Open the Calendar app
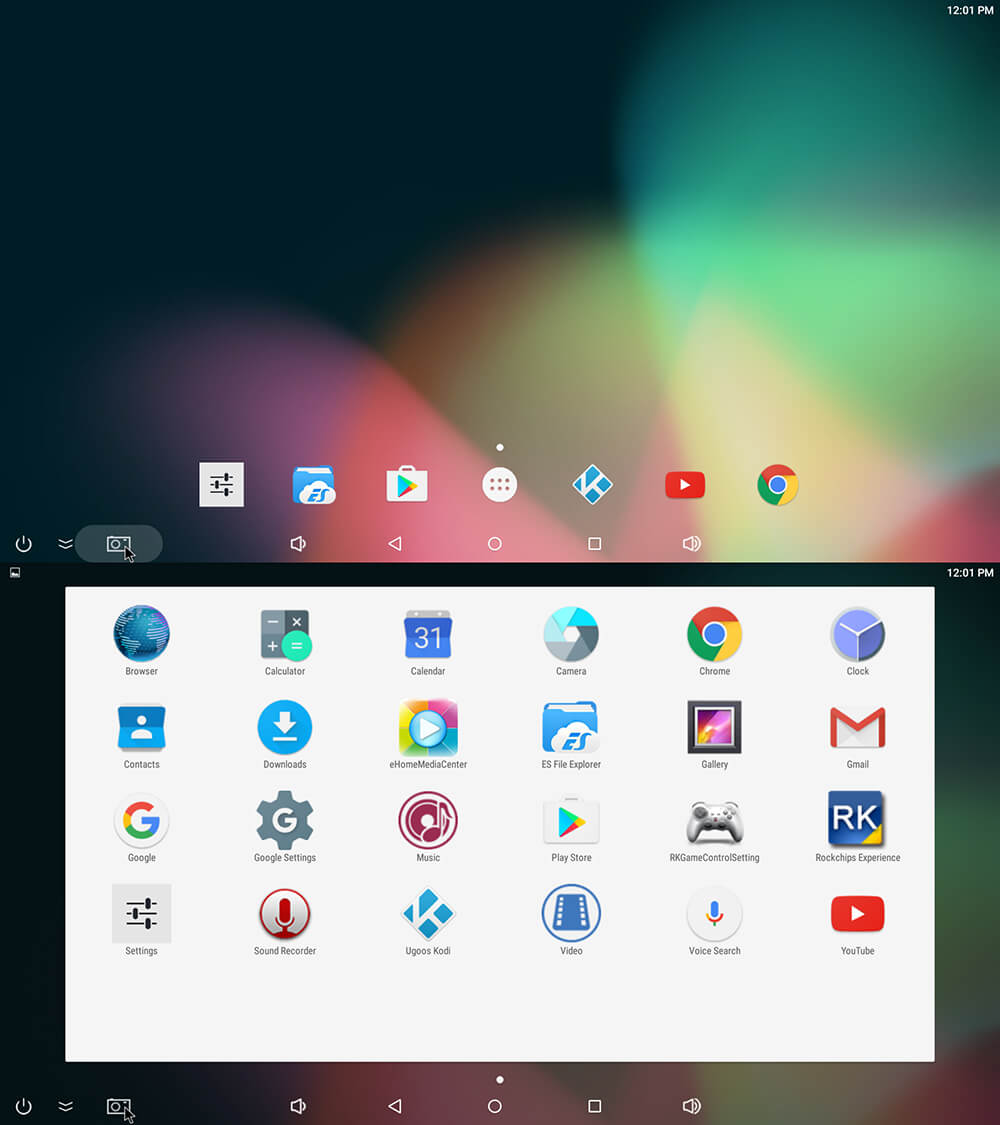 [x=428, y=634]
